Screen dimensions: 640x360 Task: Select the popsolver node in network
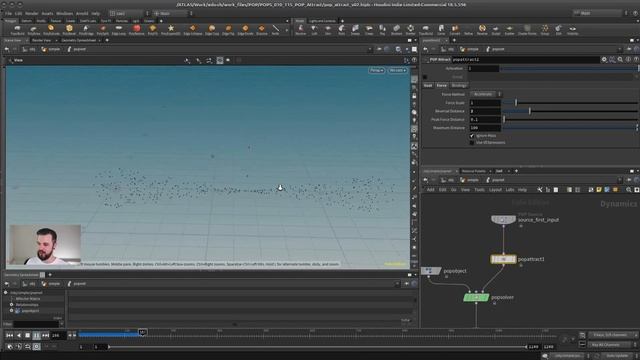click(476, 298)
